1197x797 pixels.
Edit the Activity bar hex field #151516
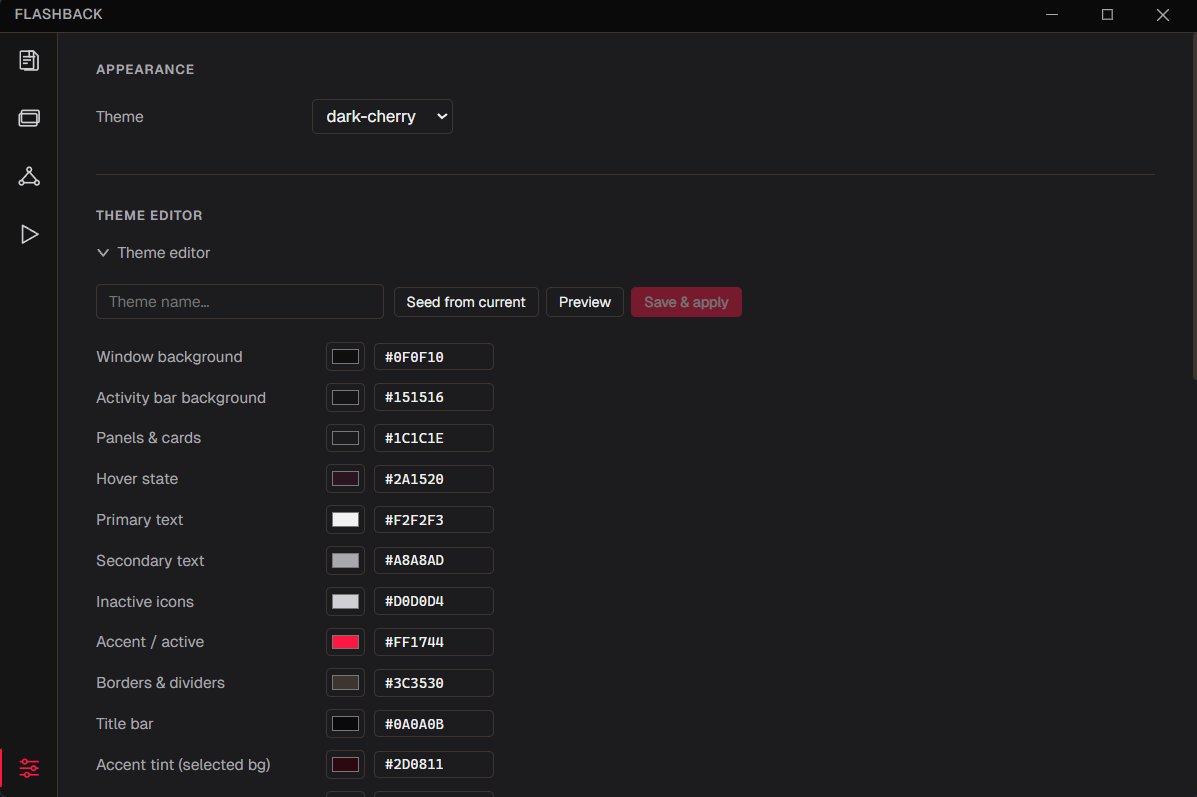pyautogui.click(x=434, y=398)
